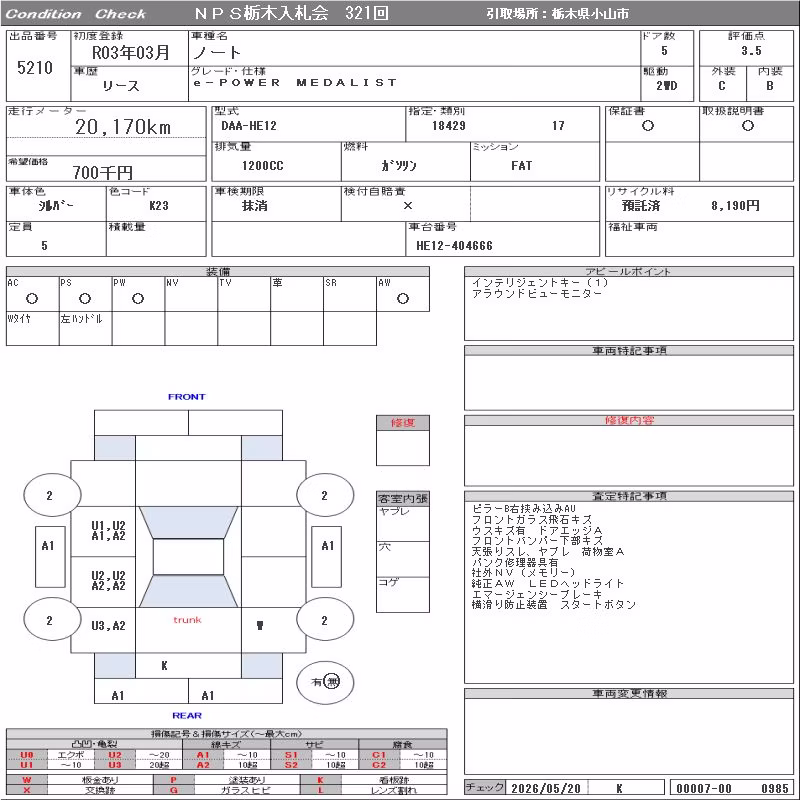Click designation number 18429
This screenshot has width=800, height=800.
pyautogui.click(x=448, y=126)
